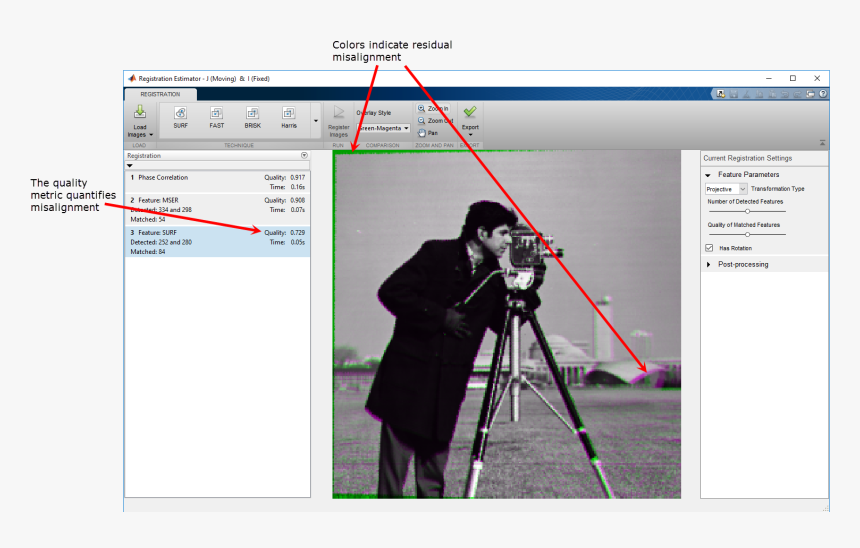Open the Load Images dropdown arrow
Viewport: 860px width, 548px height.
151,135
